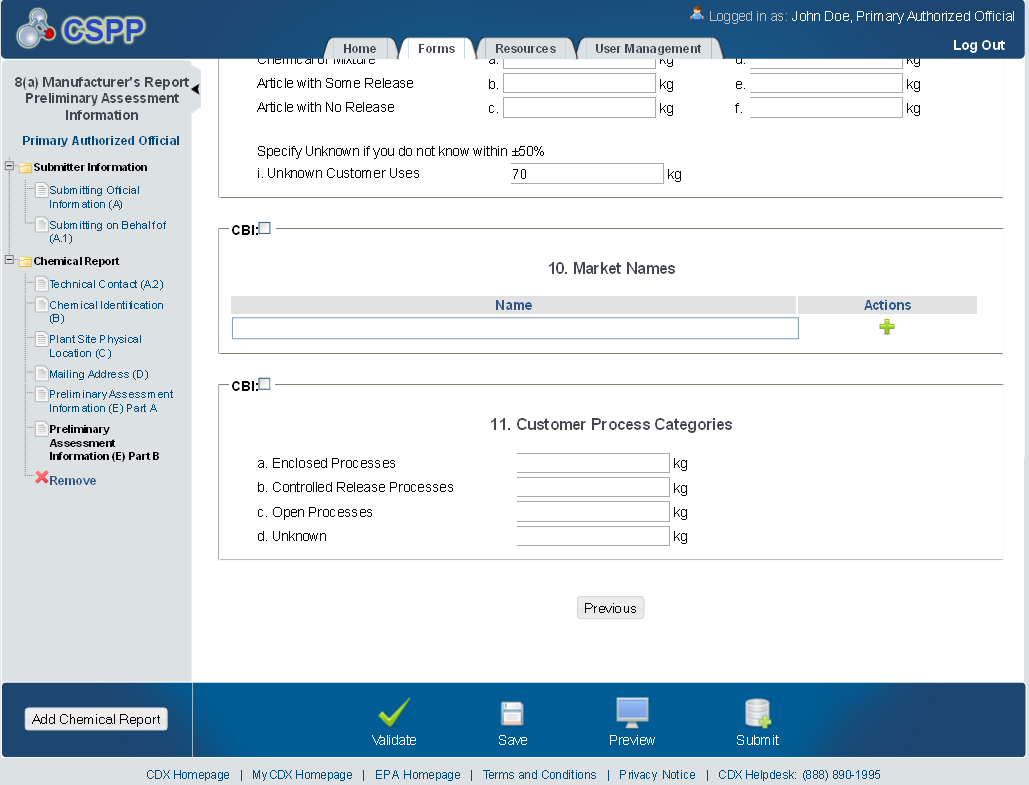Open the Privacy Notice footer link

coord(657,774)
